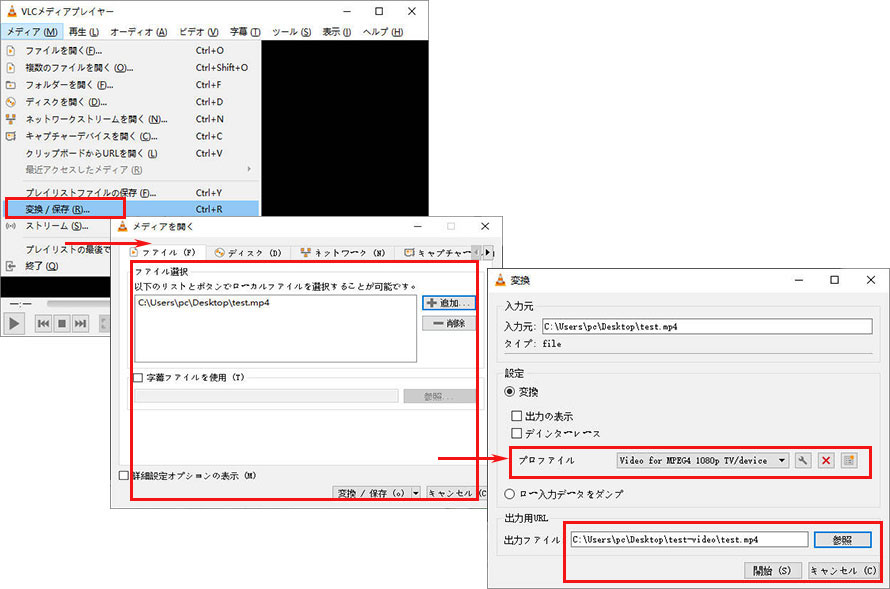
Task: Open the ビデオ menu
Action: coord(199,32)
